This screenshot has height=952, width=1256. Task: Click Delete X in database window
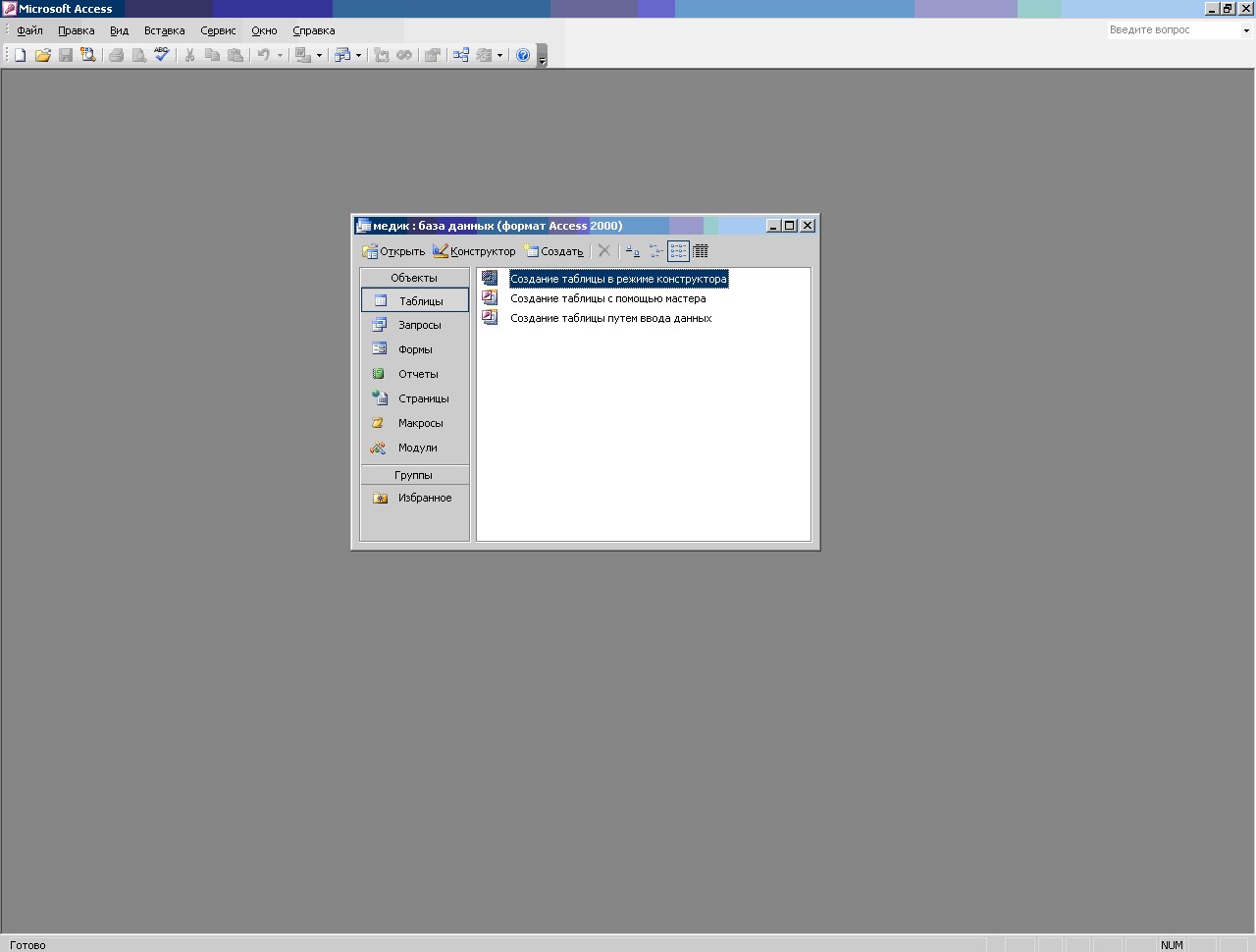pyautogui.click(x=604, y=251)
